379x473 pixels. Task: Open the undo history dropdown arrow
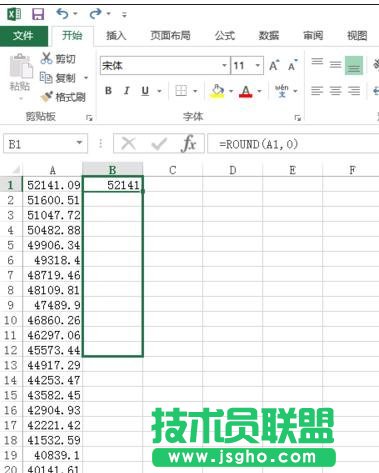click(75, 14)
